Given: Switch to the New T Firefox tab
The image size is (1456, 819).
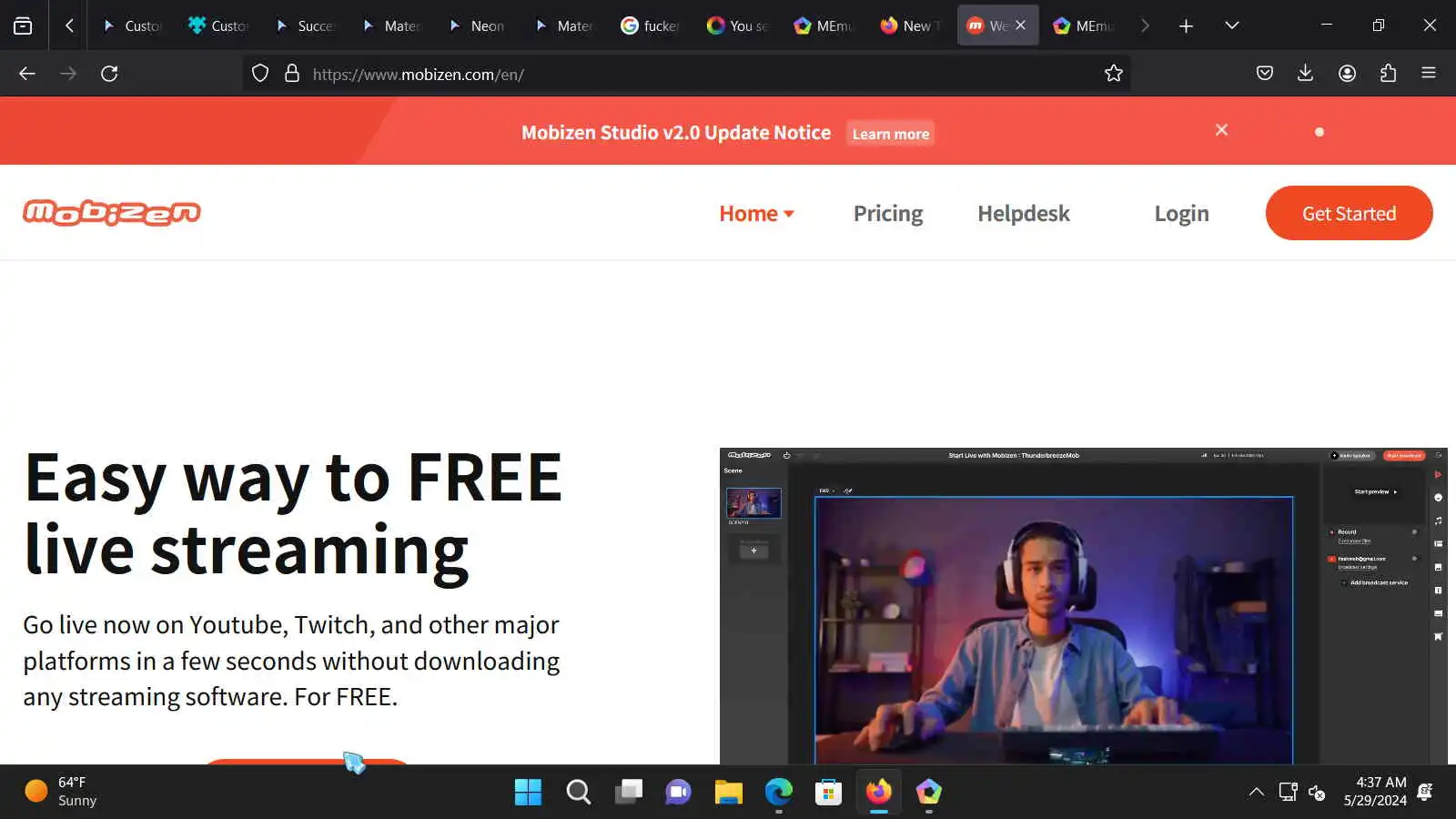Looking at the screenshot, I should 910,25.
